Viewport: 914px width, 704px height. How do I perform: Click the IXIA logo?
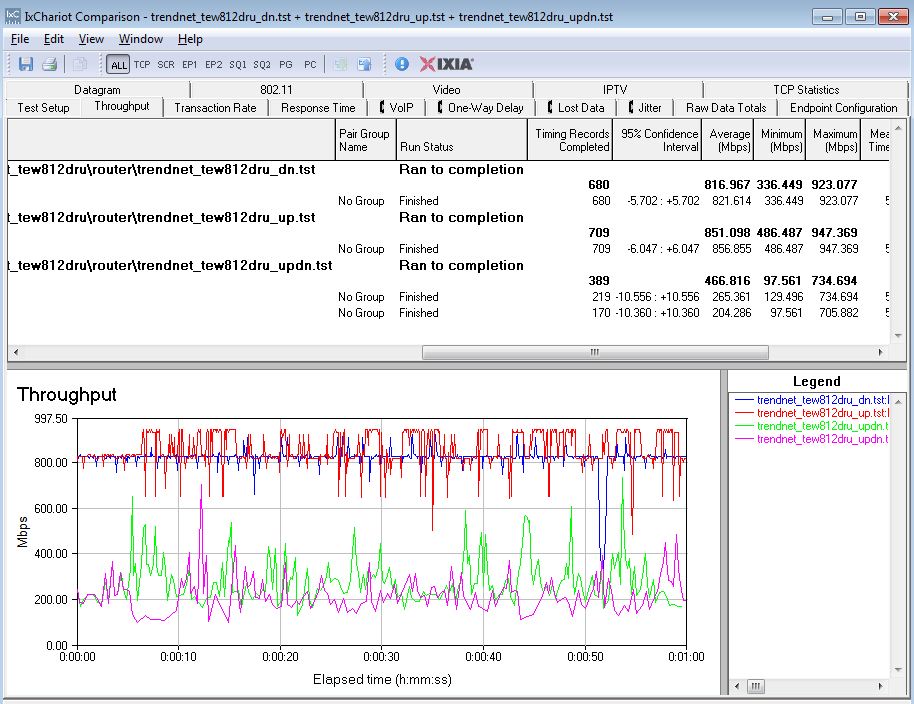(447, 64)
